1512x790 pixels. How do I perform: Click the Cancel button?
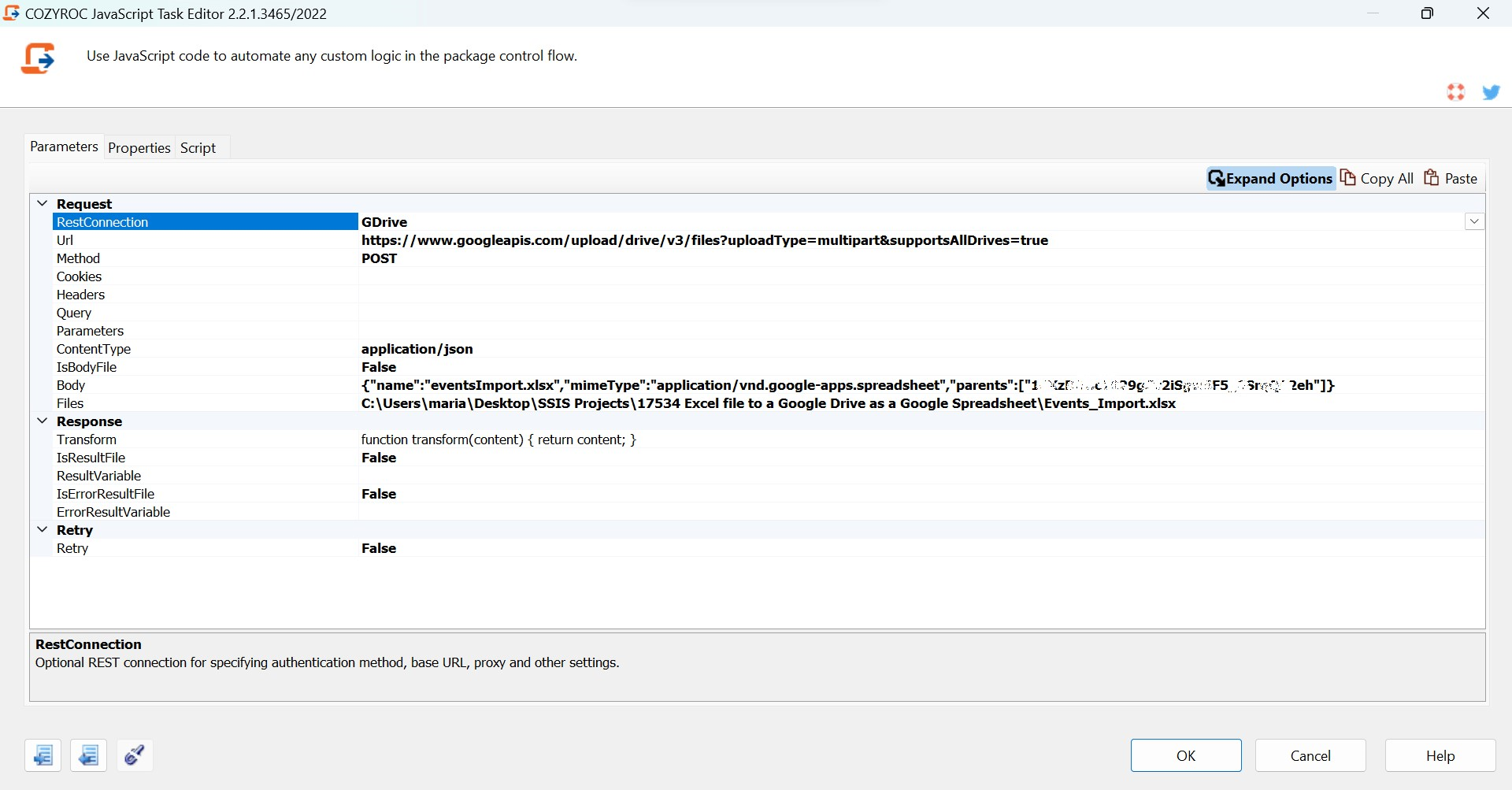click(1310, 755)
